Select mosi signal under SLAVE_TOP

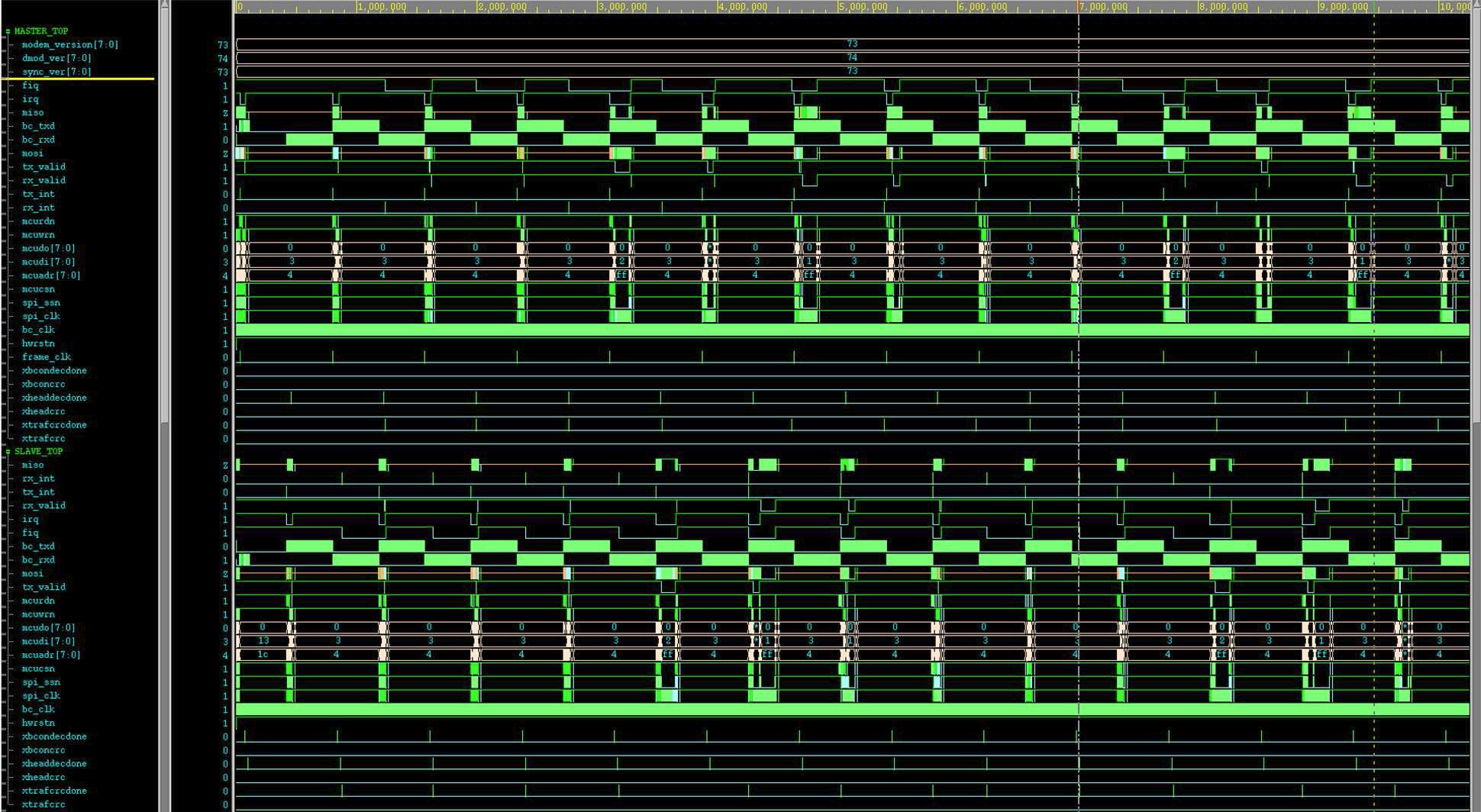point(32,574)
